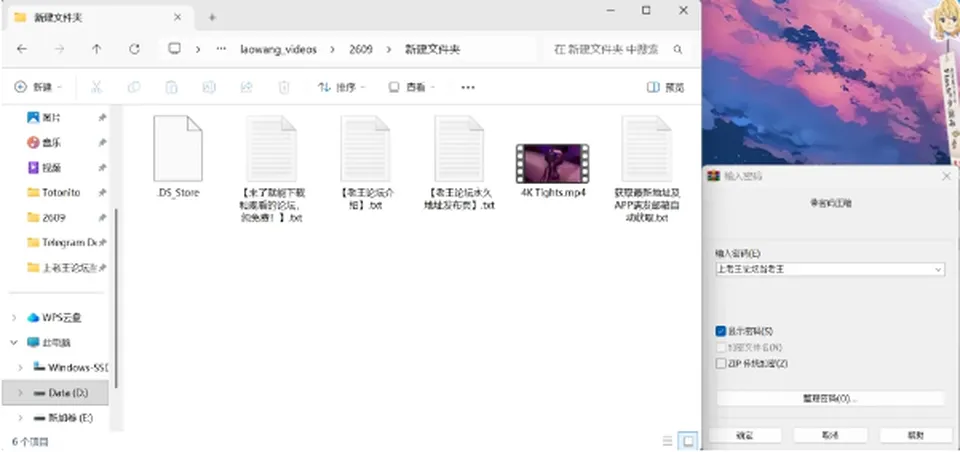Click the password input field
This screenshot has width=960, height=452.
pos(830,269)
